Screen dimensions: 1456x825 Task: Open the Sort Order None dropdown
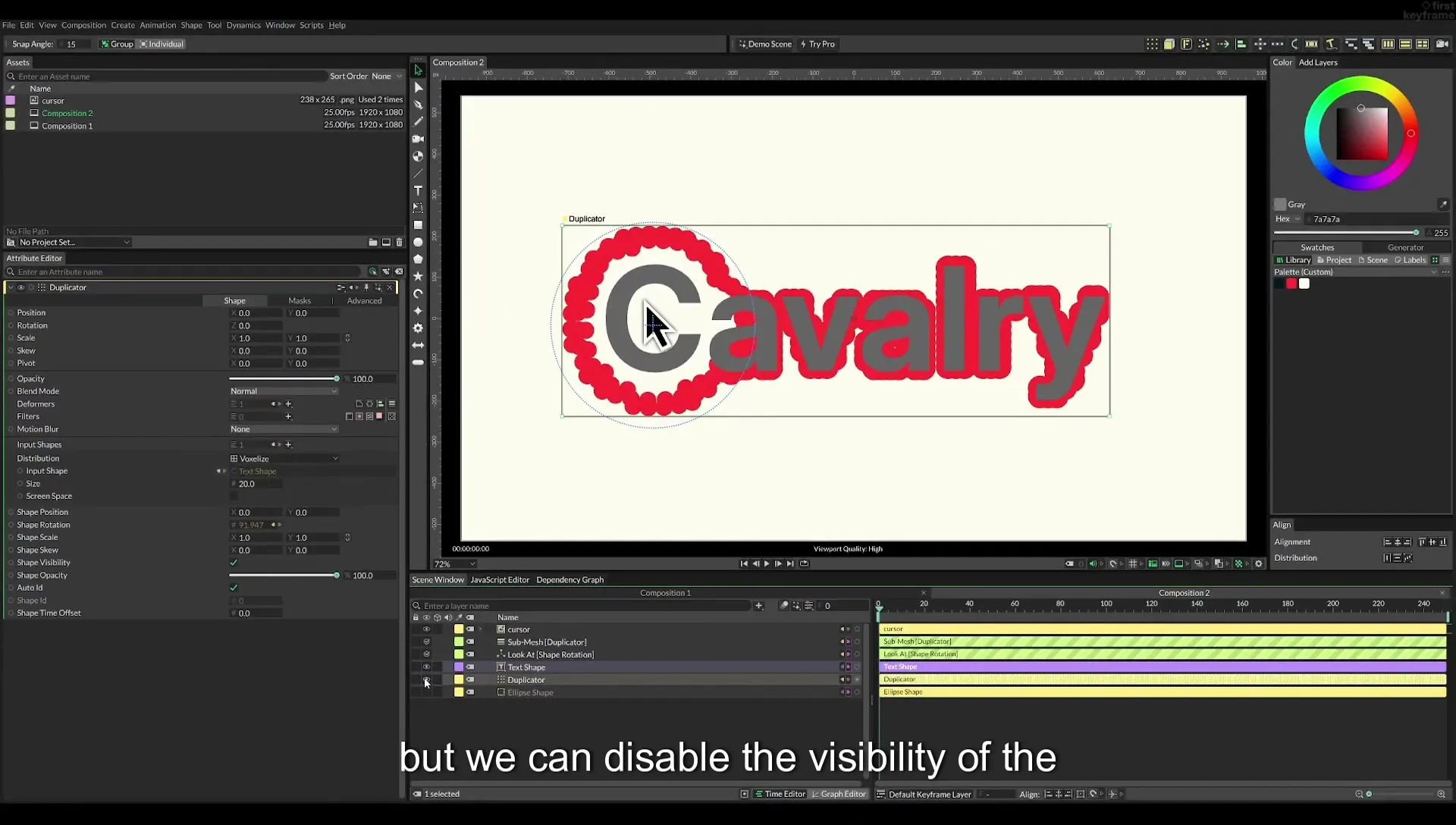[386, 76]
